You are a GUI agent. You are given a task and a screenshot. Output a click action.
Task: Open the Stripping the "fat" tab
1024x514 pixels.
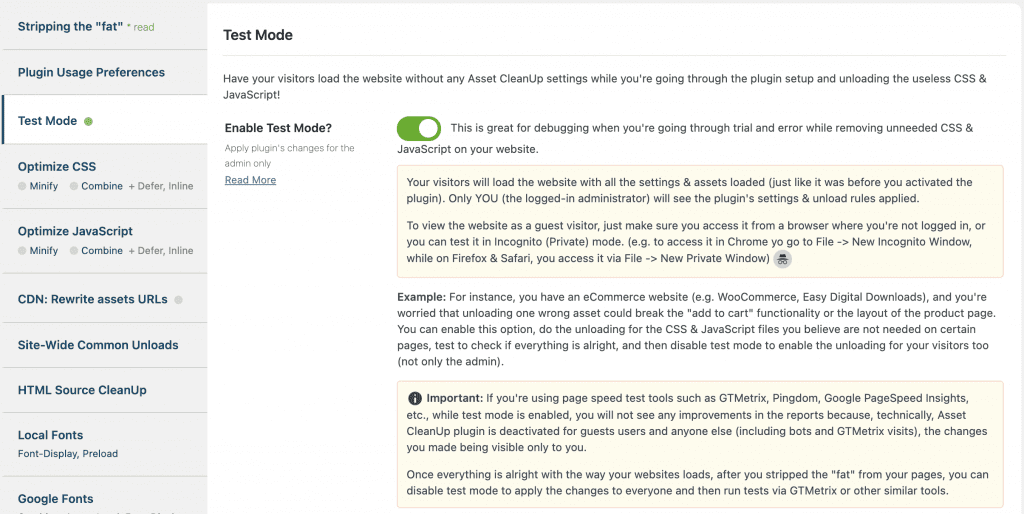click(70, 27)
